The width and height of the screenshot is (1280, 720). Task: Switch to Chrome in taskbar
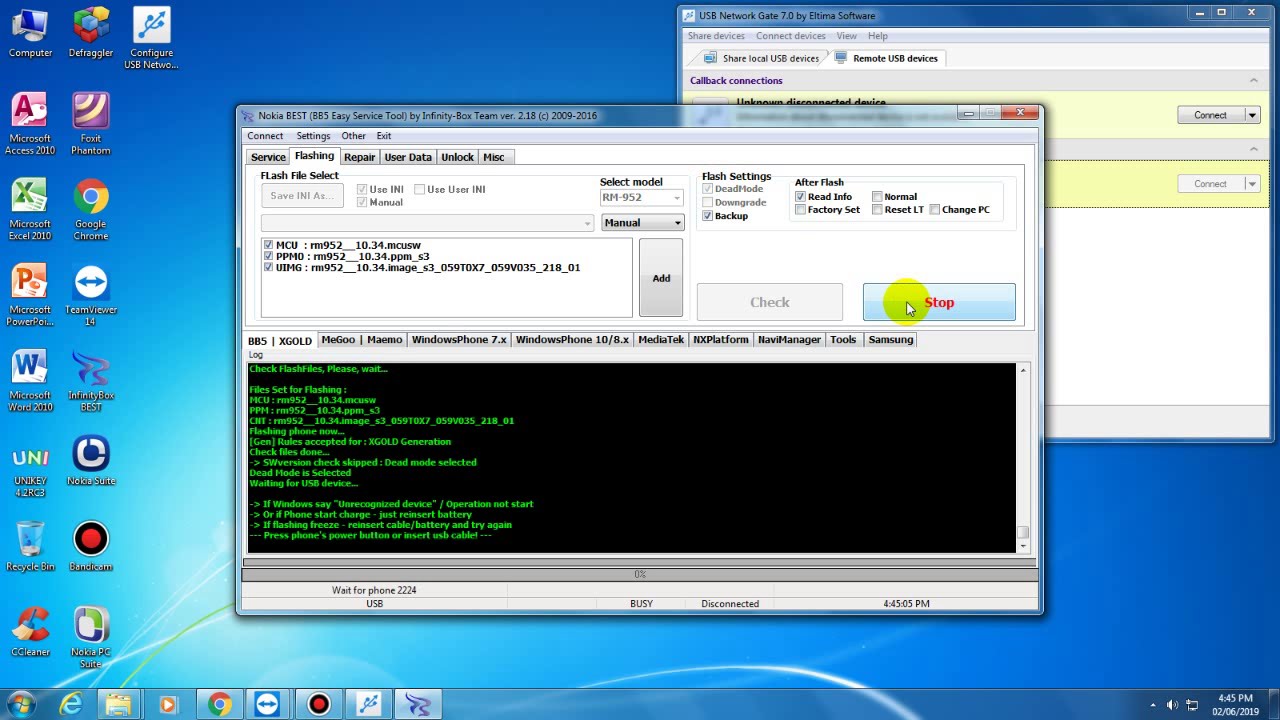tap(219, 704)
